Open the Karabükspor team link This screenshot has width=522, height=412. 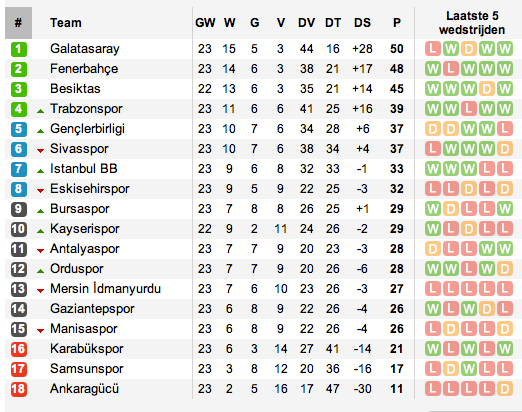pyautogui.click(x=87, y=349)
